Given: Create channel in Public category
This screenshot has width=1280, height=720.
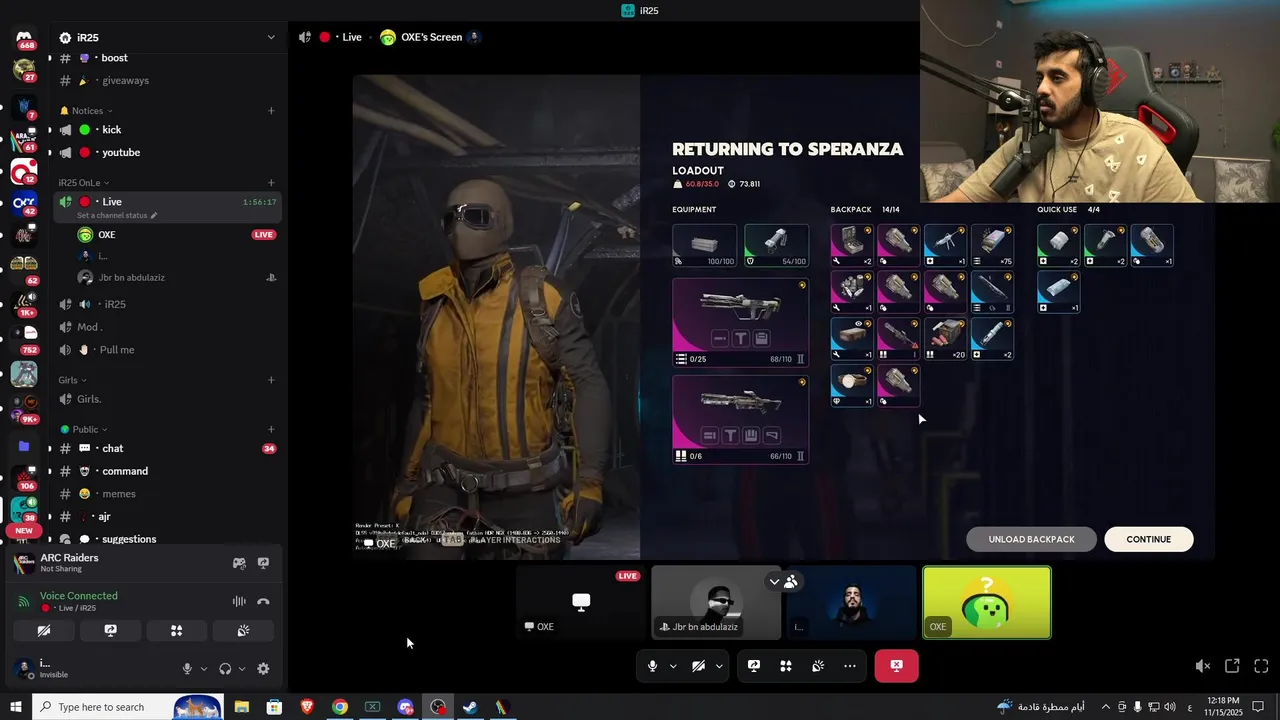Looking at the screenshot, I should pos(271,429).
